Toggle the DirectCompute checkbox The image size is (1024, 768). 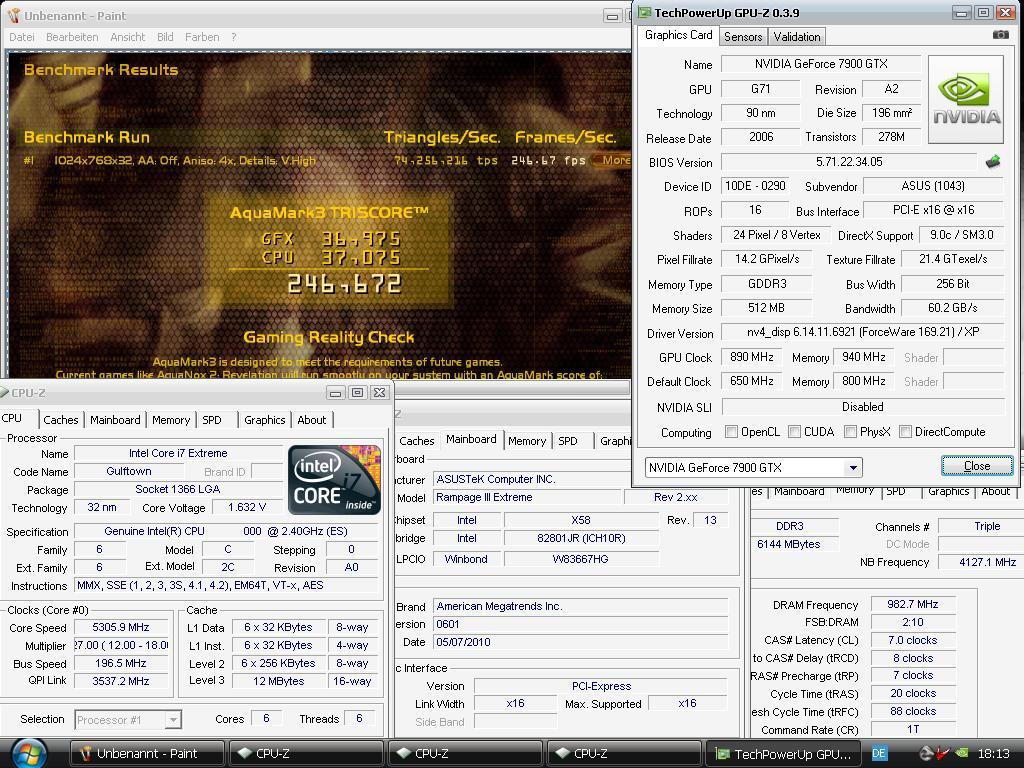point(905,432)
